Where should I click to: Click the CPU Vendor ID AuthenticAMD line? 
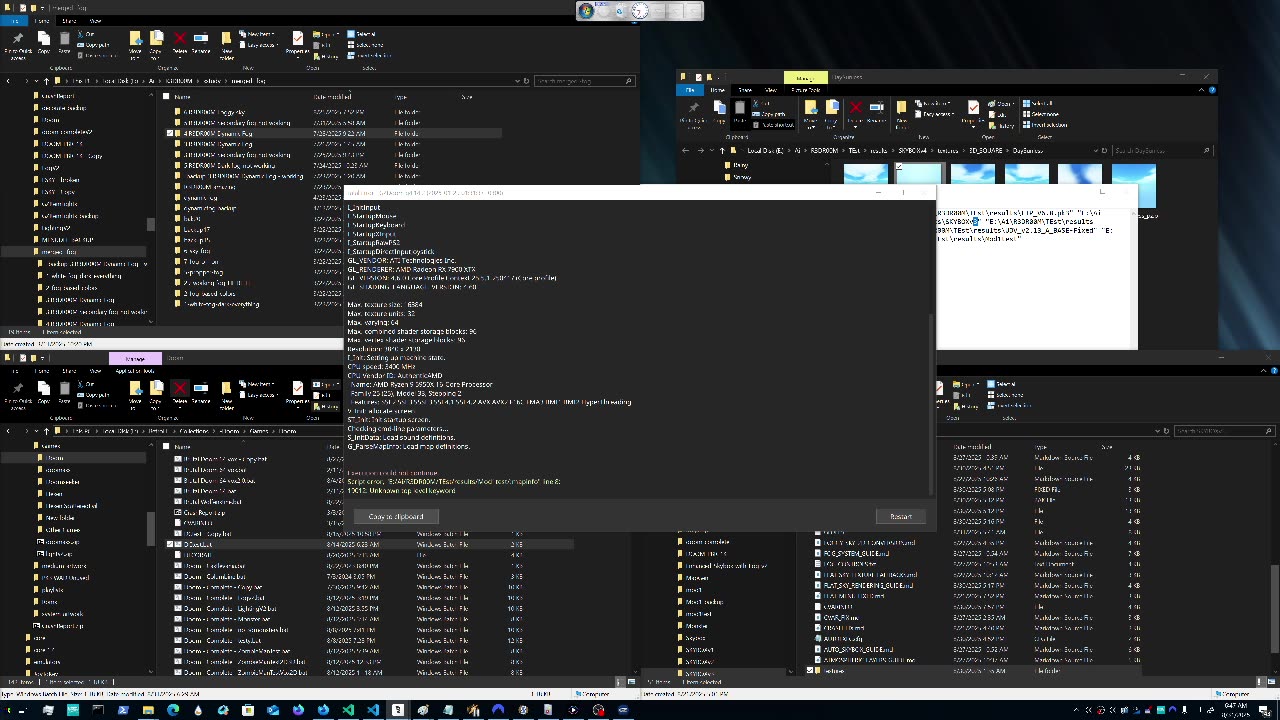coord(395,375)
